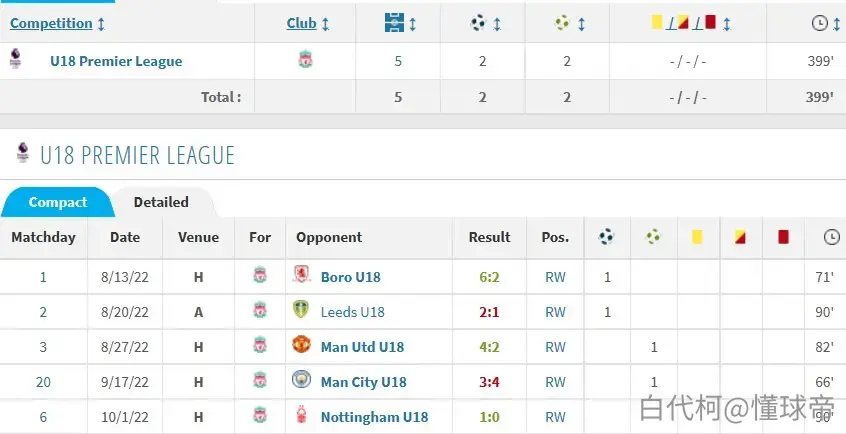This screenshot has height=434, width=846.
Task: Open Liverpool crest in summary row
Action: [x=305, y=59]
